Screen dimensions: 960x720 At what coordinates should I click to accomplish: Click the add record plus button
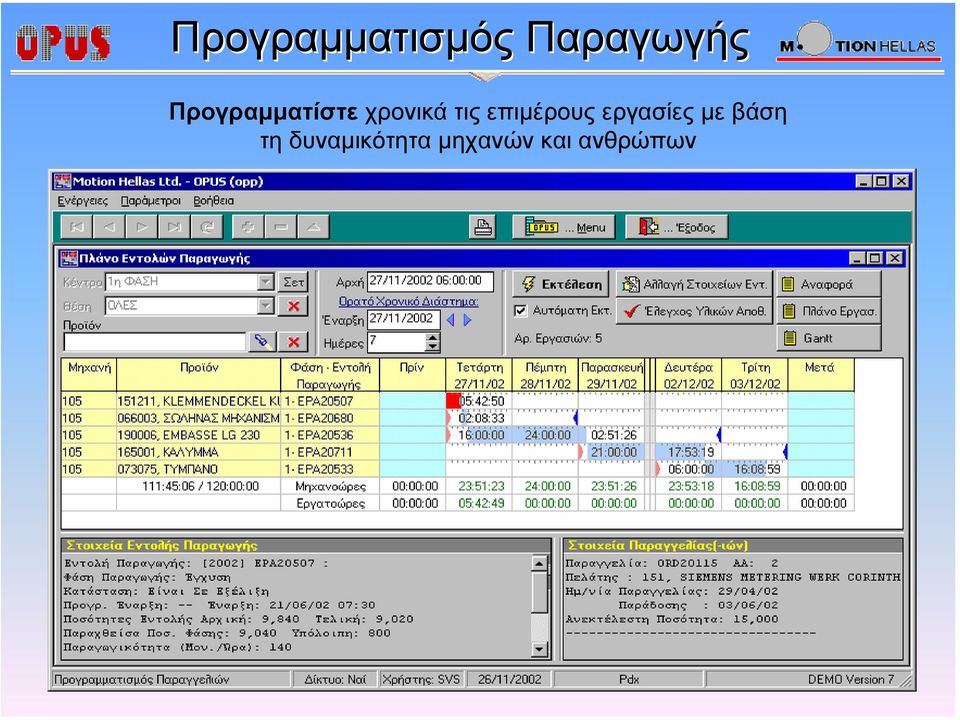[x=248, y=227]
